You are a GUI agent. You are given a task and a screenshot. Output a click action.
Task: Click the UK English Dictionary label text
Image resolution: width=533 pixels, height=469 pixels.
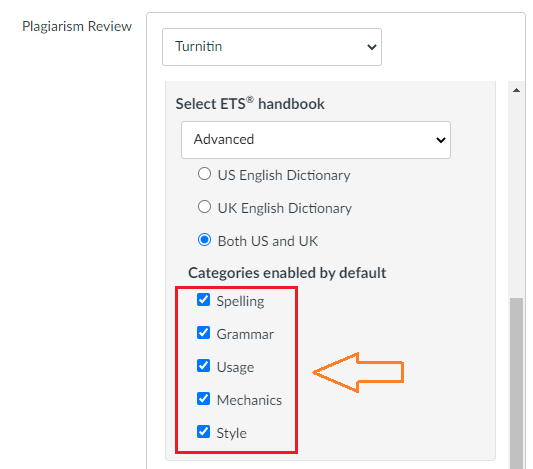coord(285,208)
